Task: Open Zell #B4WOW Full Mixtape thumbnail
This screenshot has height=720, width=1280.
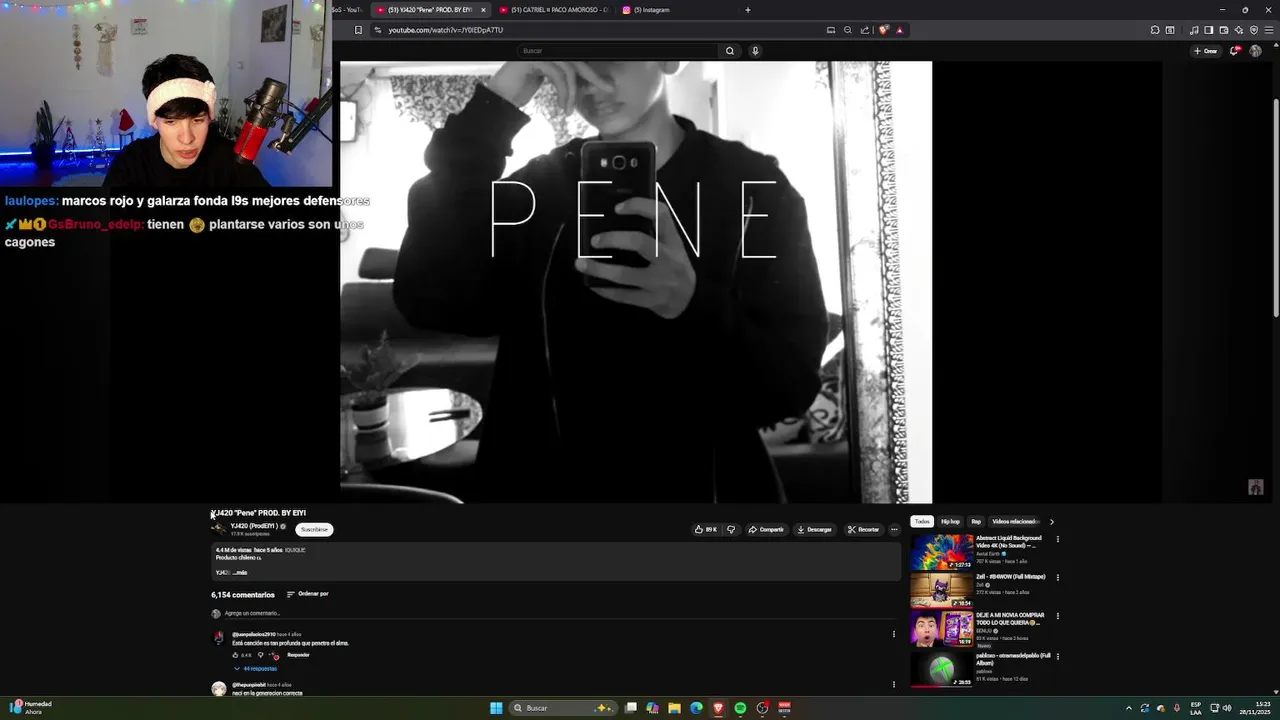Action: (941, 590)
